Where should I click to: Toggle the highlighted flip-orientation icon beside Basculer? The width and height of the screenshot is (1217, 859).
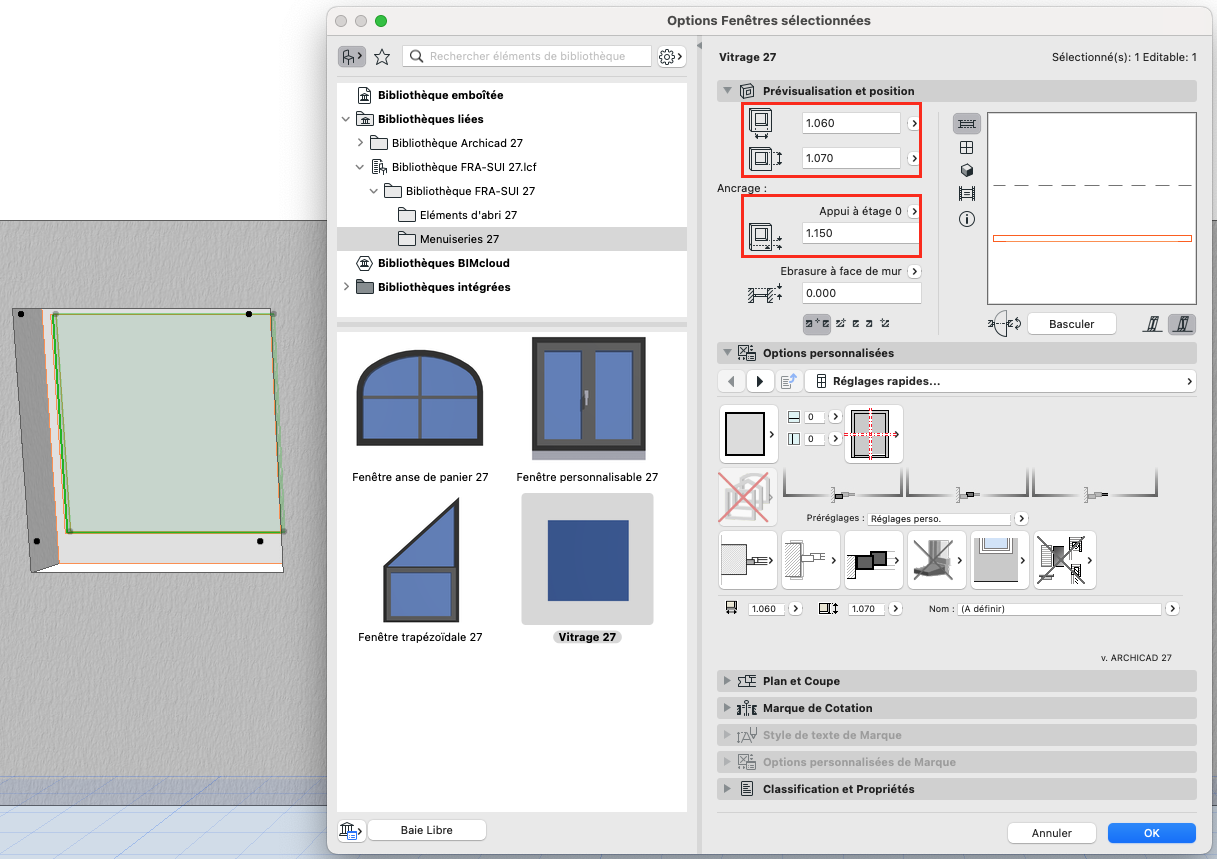[x=1182, y=324]
